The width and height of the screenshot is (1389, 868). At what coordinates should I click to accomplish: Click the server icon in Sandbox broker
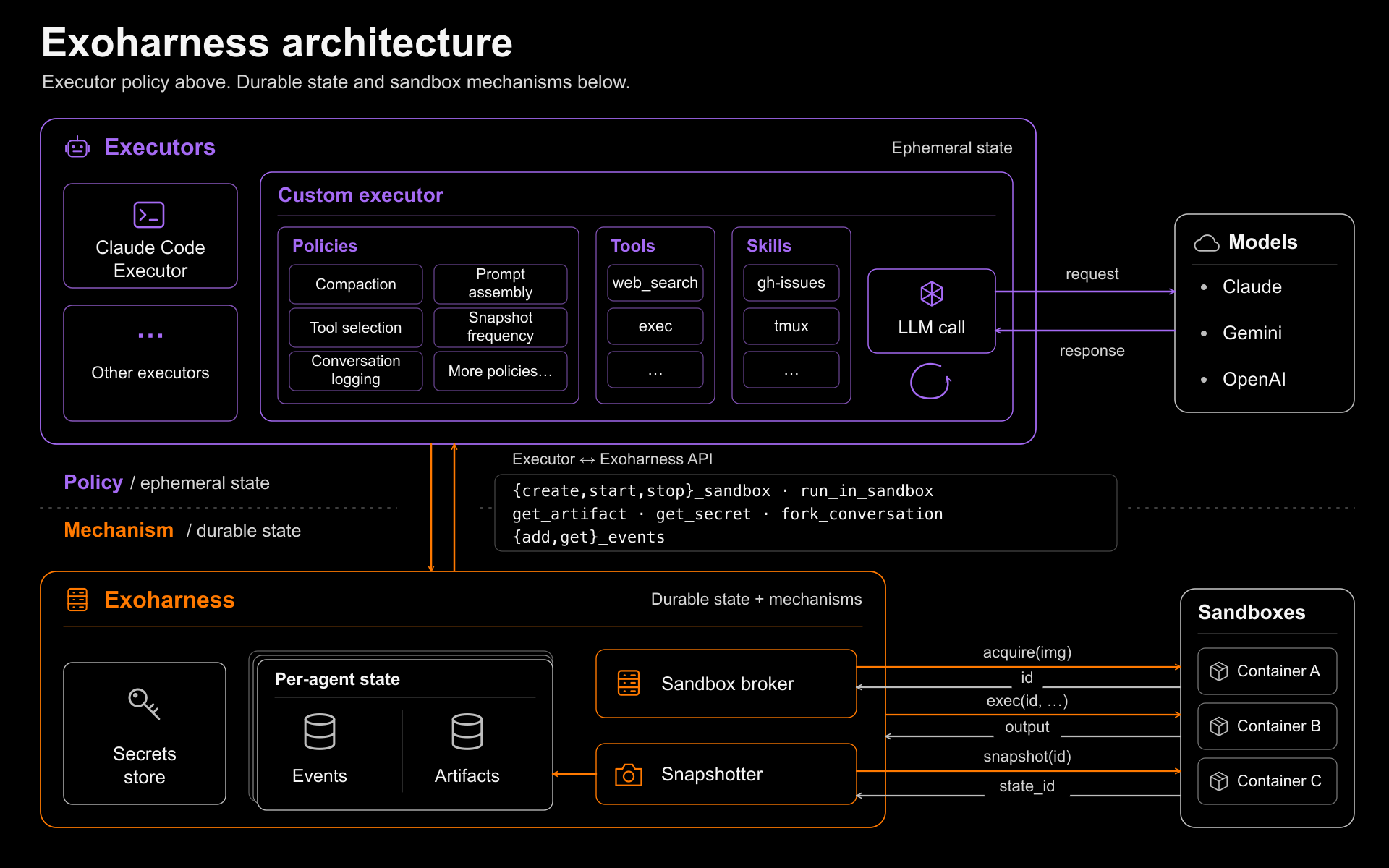628,683
